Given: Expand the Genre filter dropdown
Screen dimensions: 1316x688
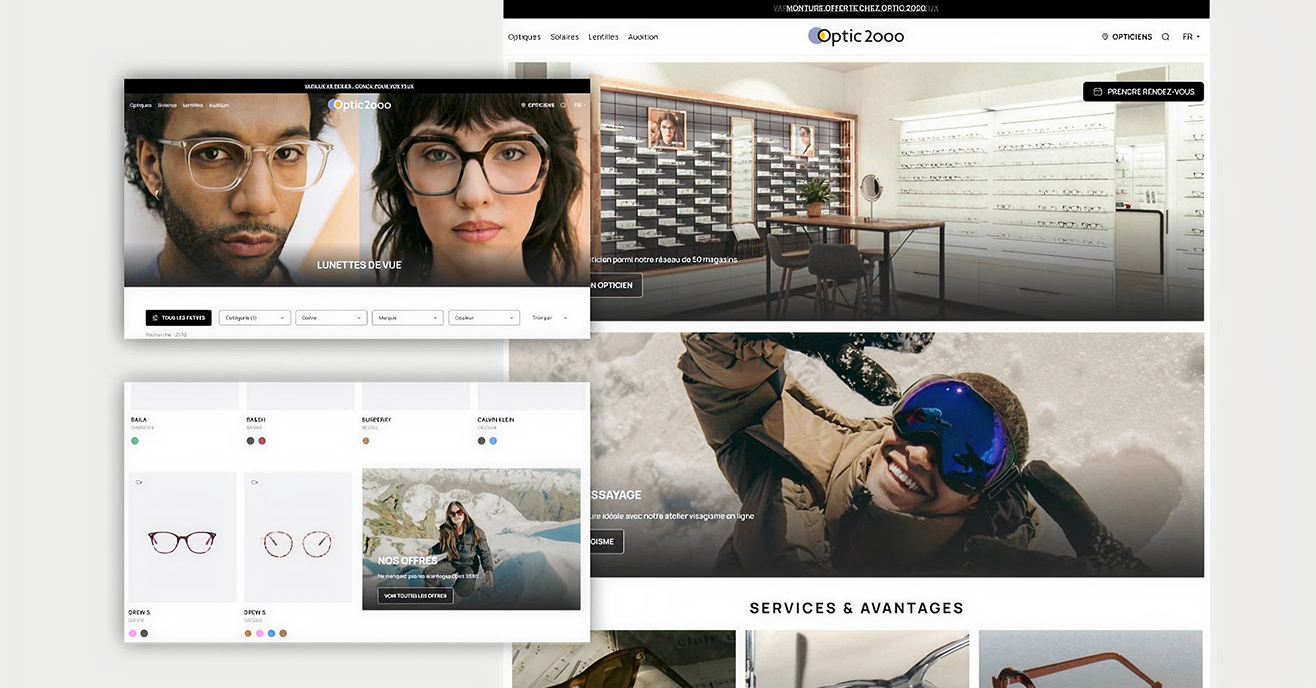Looking at the screenshot, I should pos(331,318).
